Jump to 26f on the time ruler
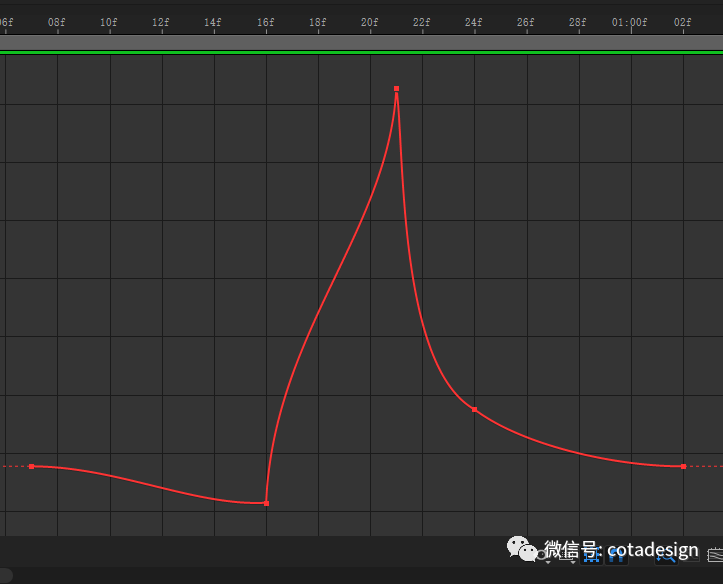723x584 pixels. pos(526,22)
